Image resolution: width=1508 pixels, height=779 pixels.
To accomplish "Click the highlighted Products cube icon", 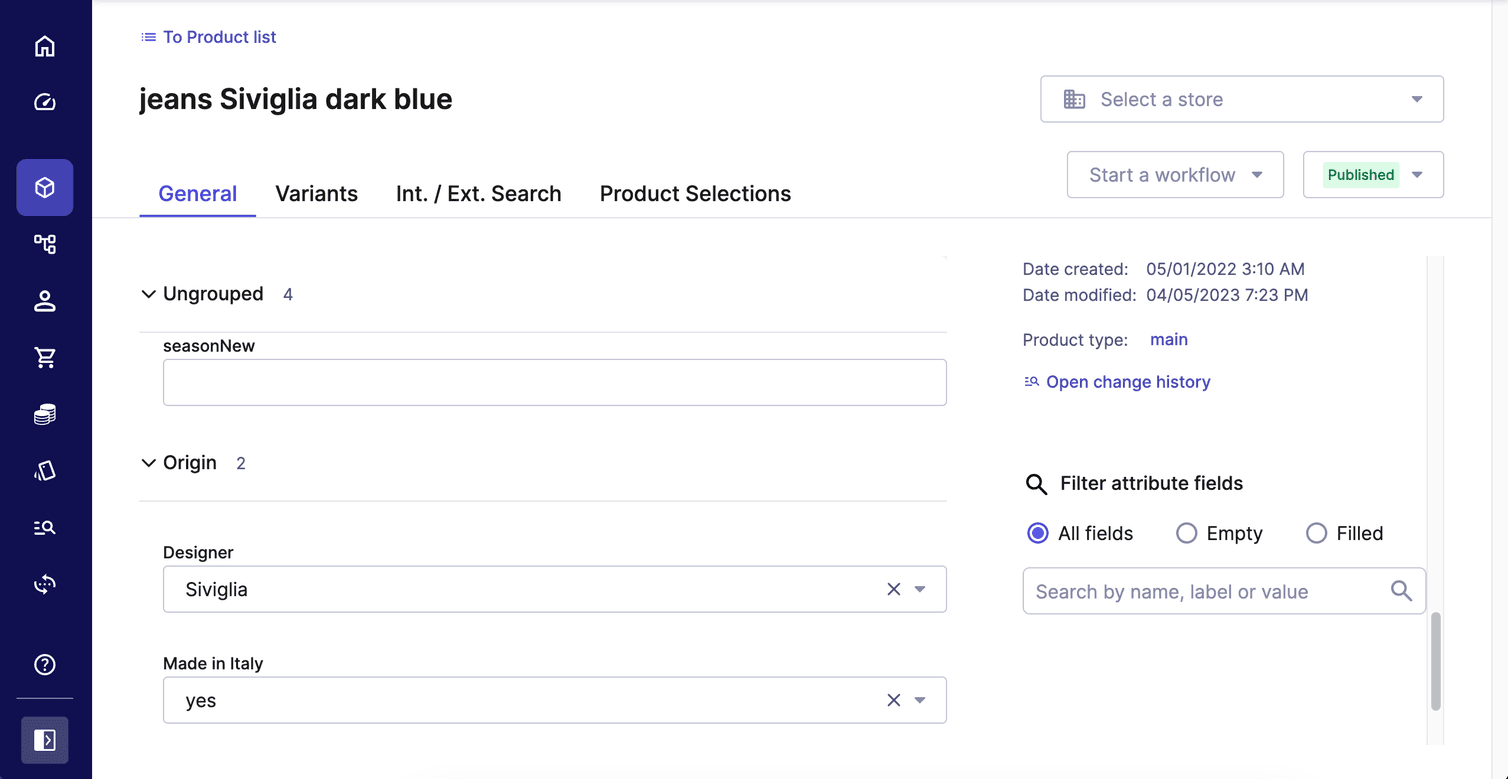I will (x=44, y=187).
